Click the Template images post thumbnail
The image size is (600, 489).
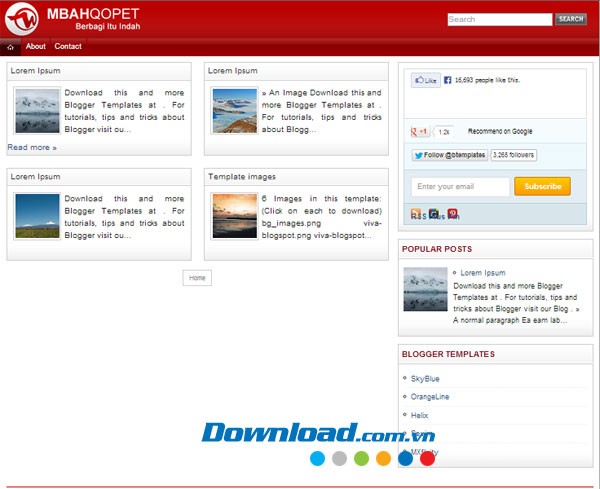tap(234, 216)
